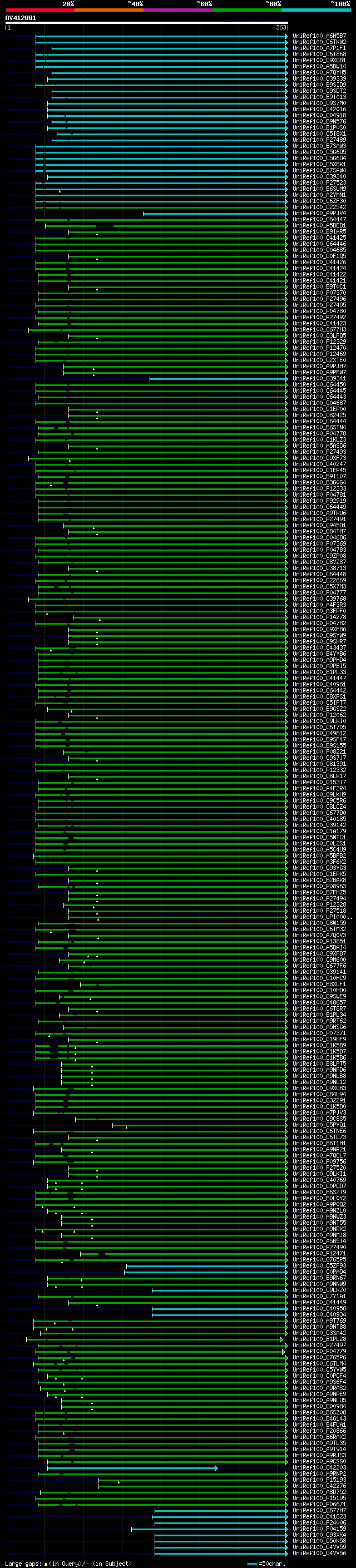Select the UniRef100_Q39340 label
The height and width of the screenshot is (1568, 356).
(319, 176)
